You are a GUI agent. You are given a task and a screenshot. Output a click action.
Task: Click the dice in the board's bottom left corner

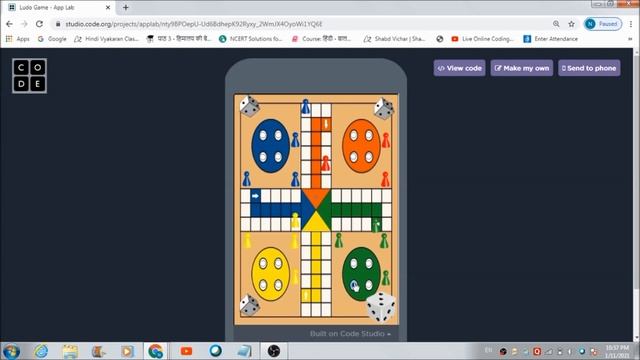(249, 305)
